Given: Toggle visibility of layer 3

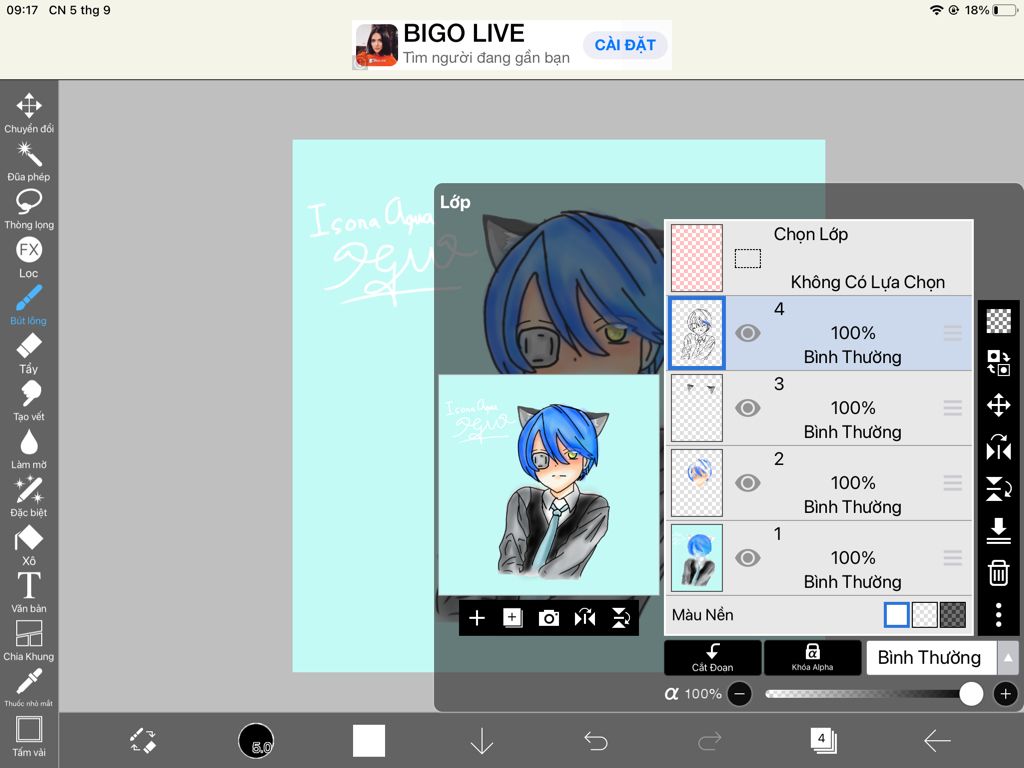Looking at the screenshot, I should (x=748, y=408).
